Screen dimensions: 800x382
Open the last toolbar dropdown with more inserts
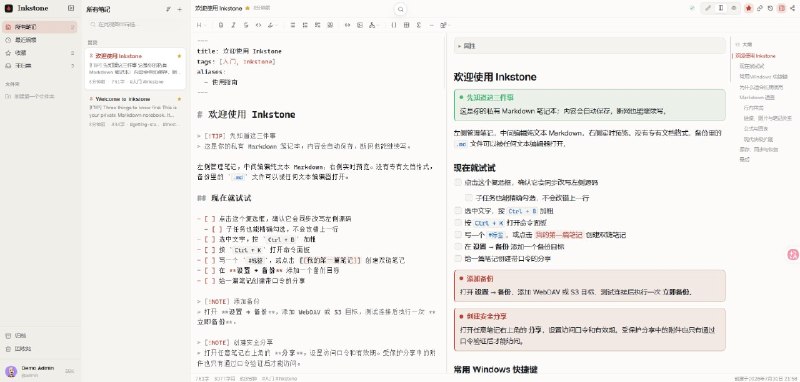[445, 24]
